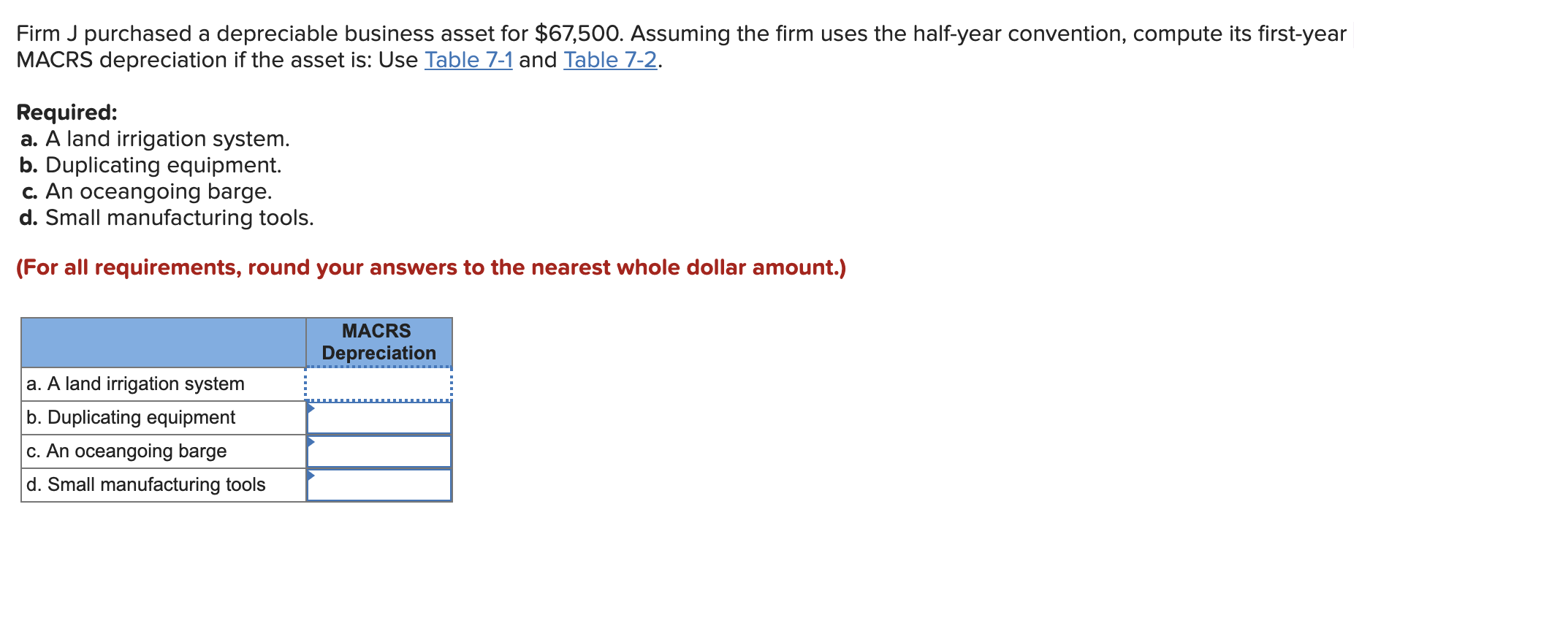Select the row label d. Small manufacturing tools

click(x=145, y=484)
